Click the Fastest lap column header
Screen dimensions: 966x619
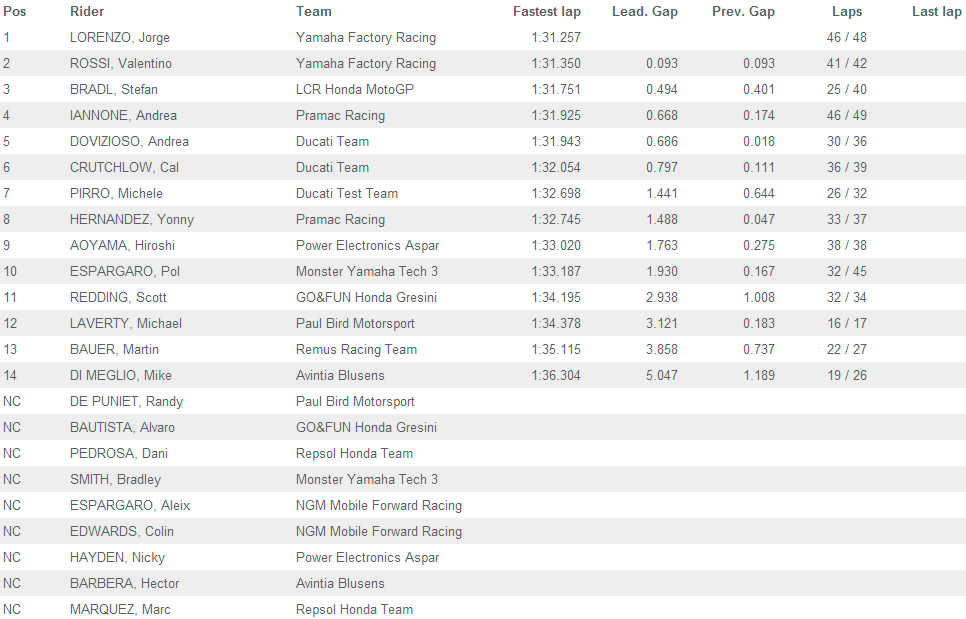pyautogui.click(x=546, y=12)
